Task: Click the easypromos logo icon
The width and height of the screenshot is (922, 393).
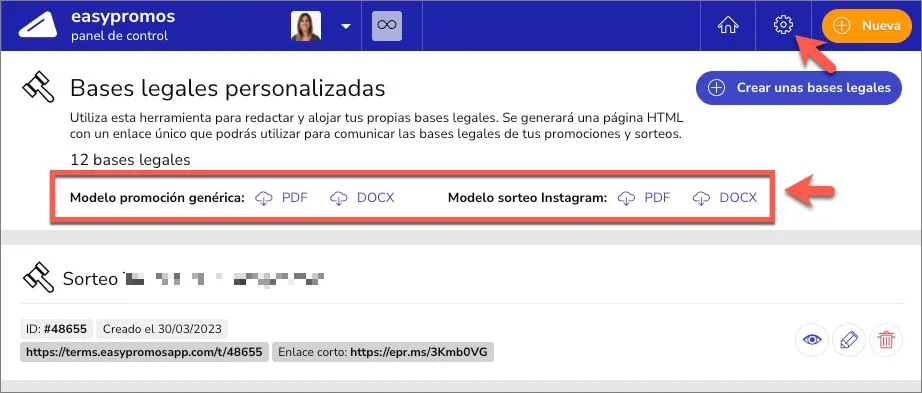Action: coord(38,25)
